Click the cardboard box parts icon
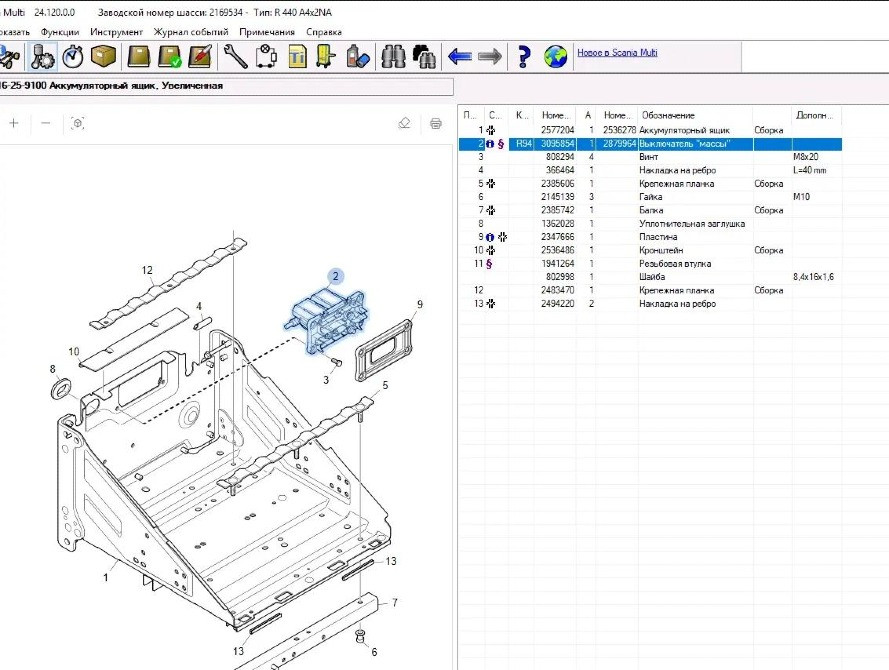The height and width of the screenshot is (670, 889). pos(103,57)
